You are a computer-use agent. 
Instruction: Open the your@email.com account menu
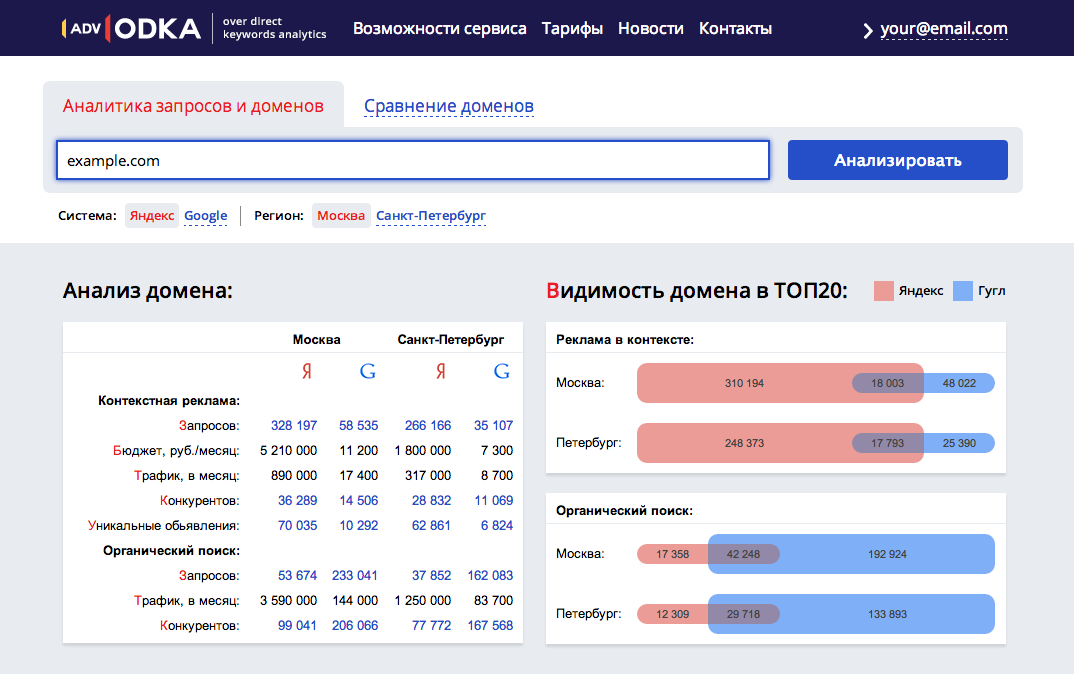click(x=943, y=29)
